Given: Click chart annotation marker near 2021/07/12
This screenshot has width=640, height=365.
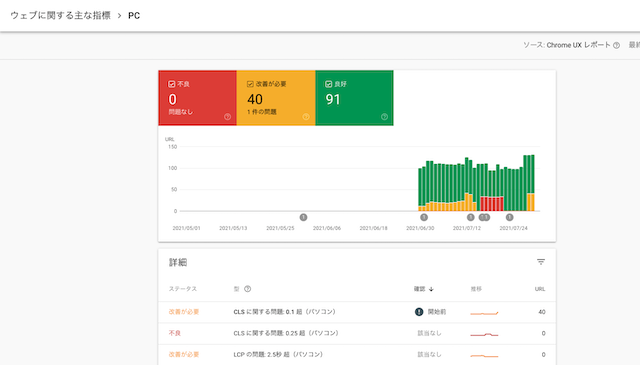Looking at the screenshot, I should click(471, 217).
